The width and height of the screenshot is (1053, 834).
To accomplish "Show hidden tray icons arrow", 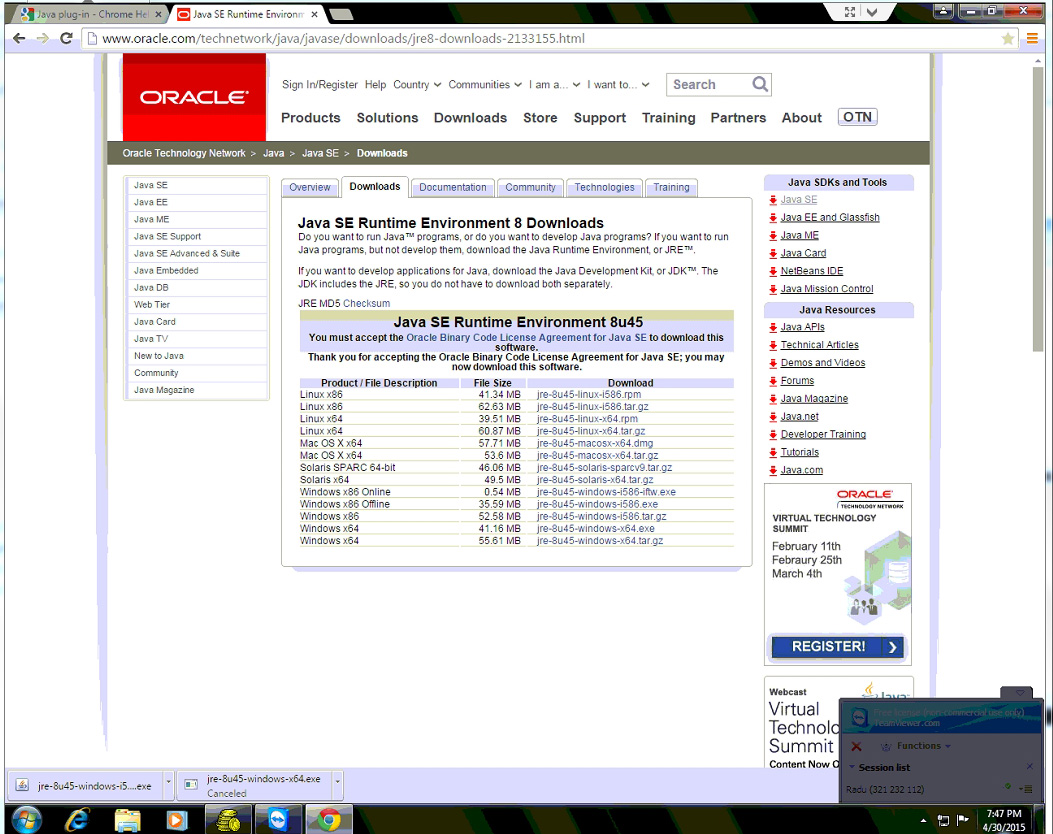I will point(923,820).
